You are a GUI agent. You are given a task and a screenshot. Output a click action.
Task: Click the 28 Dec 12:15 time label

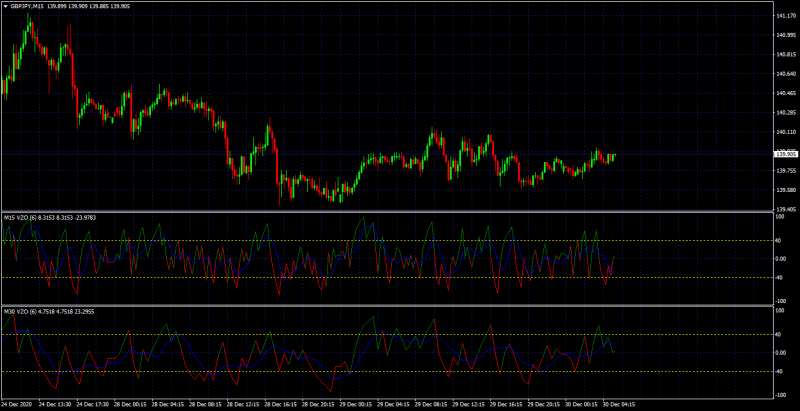pos(243,404)
